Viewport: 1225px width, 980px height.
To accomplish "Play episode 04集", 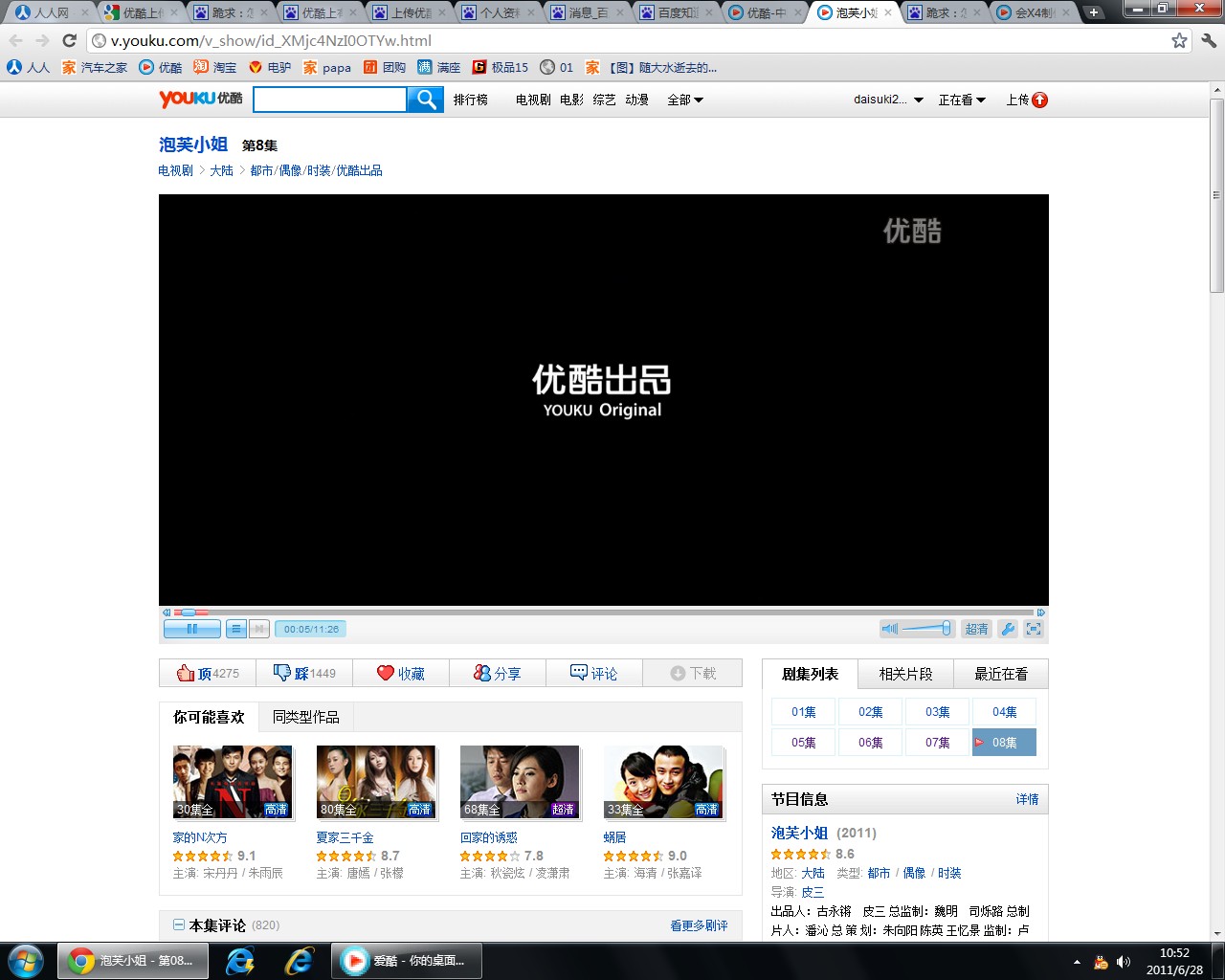I will tap(1005, 712).
